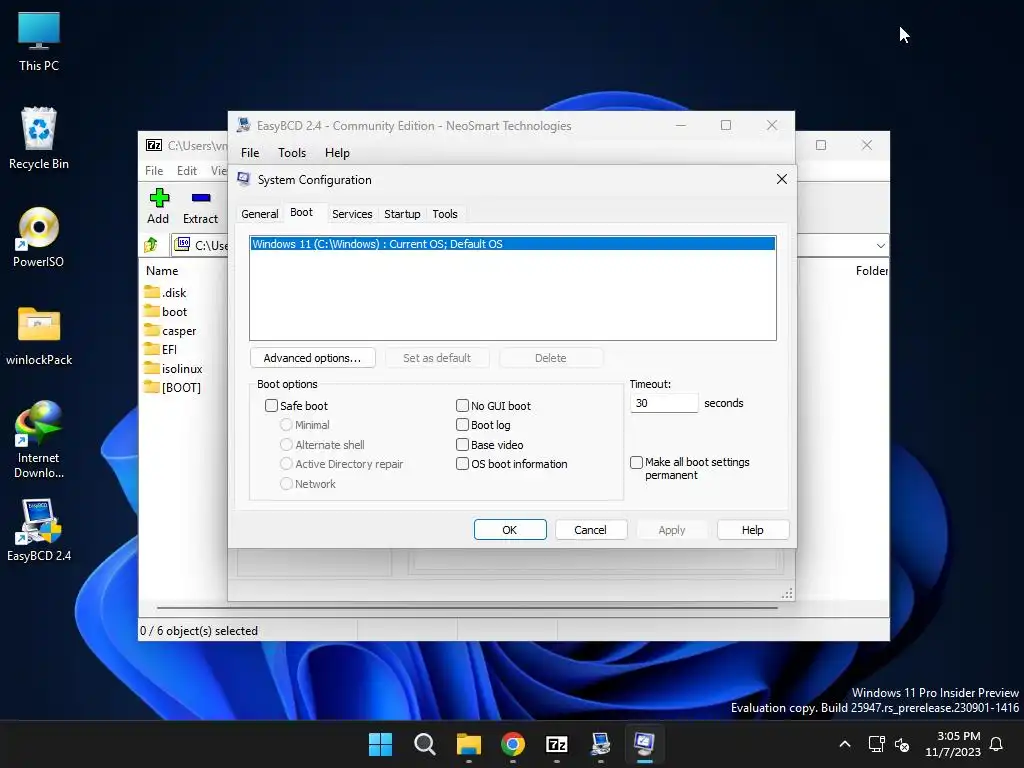Open File Explorer from the taskbar

[x=468, y=744]
